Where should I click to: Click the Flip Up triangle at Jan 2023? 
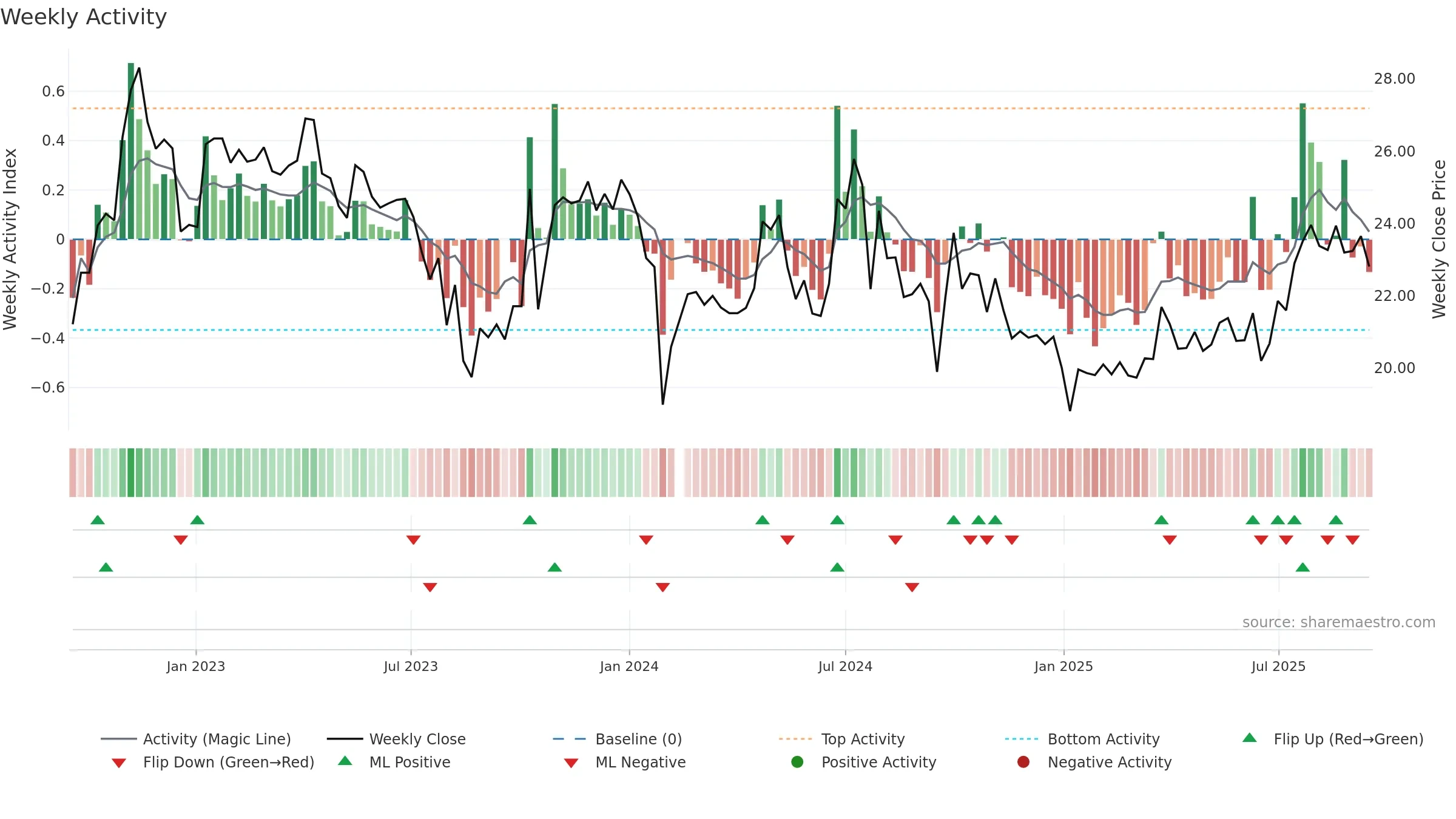[197, 520]
